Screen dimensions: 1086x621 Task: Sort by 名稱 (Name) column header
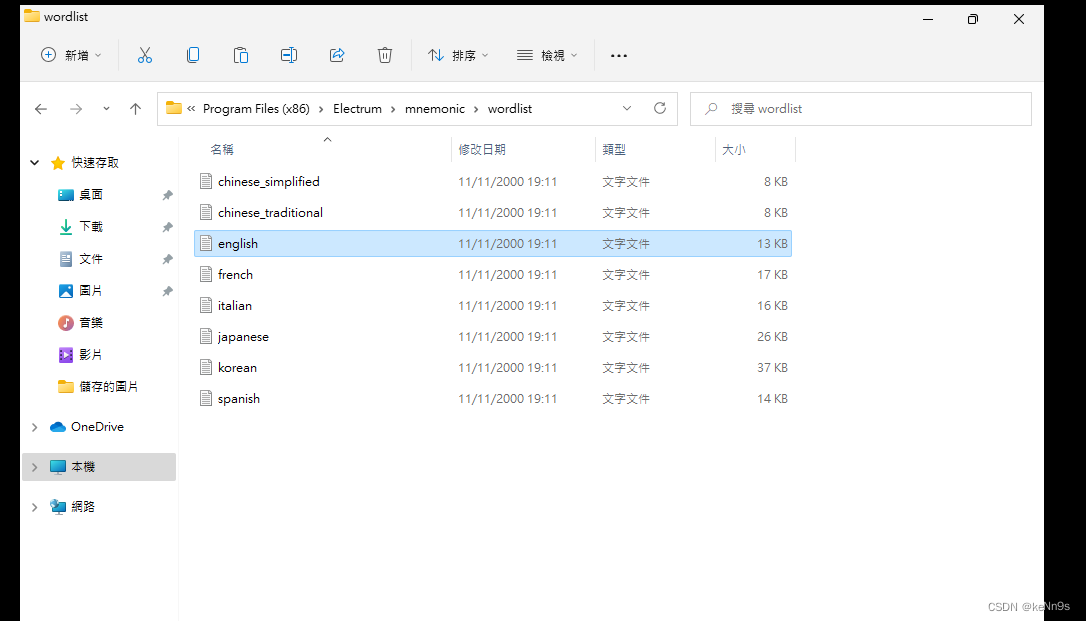coord(222,150)
